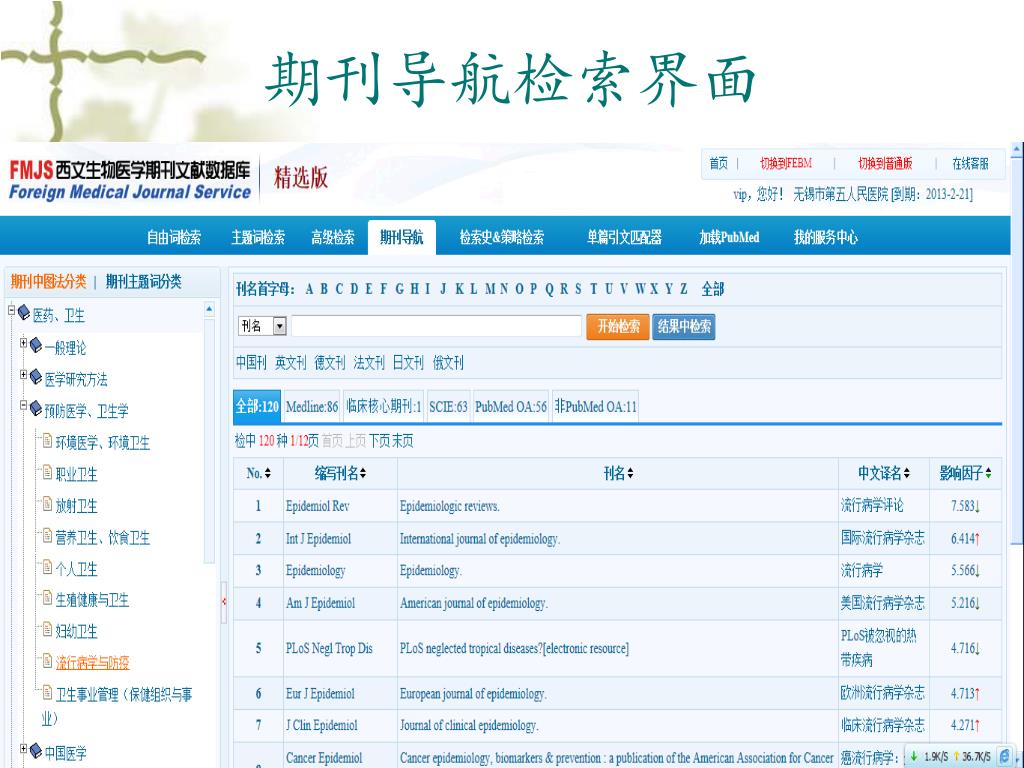1024x768 pixels.
Task: Click page icon beside 个人卫生
Action: [x=47, y=567]
